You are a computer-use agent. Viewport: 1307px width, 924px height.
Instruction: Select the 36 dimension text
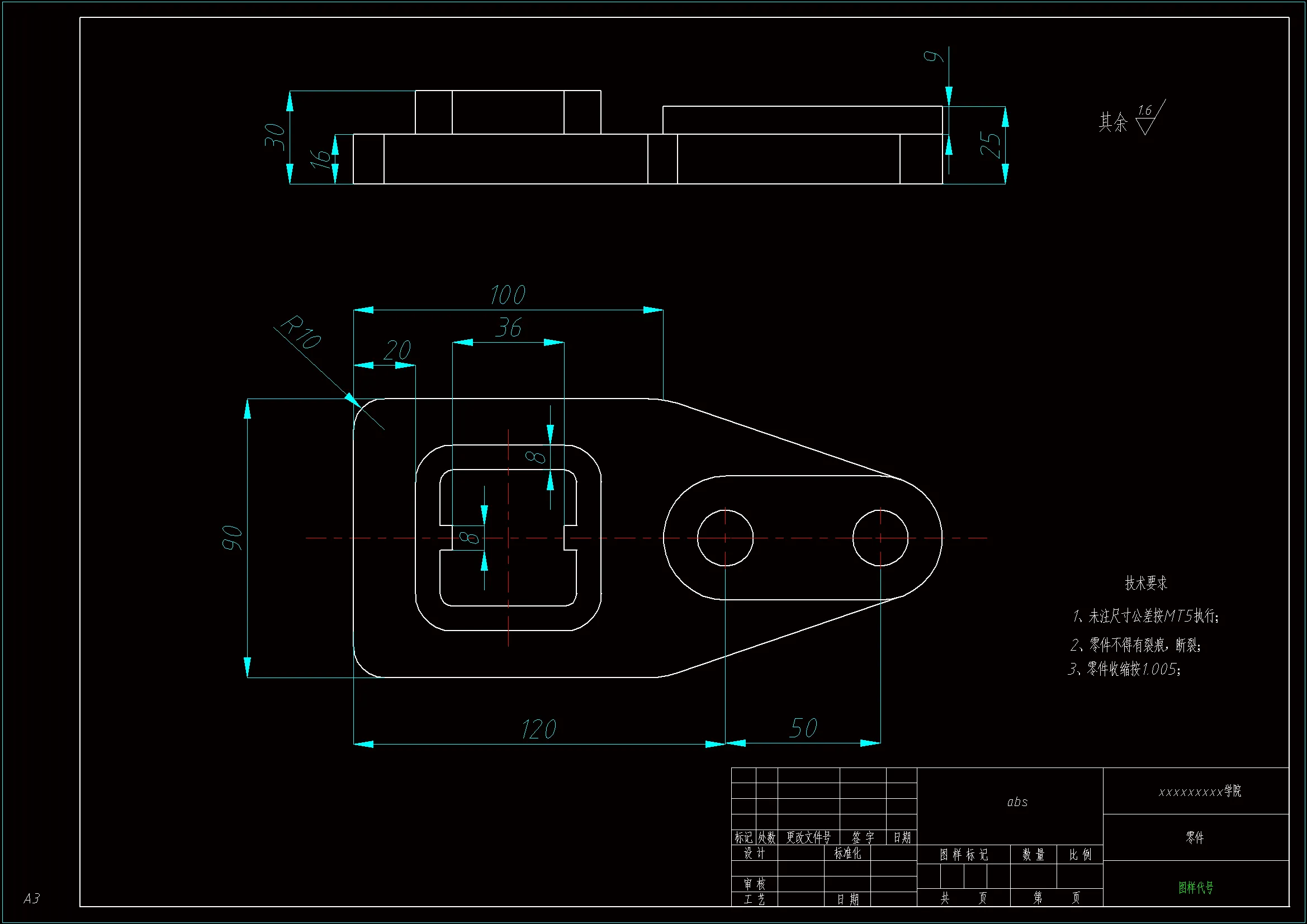click(508, 328)
